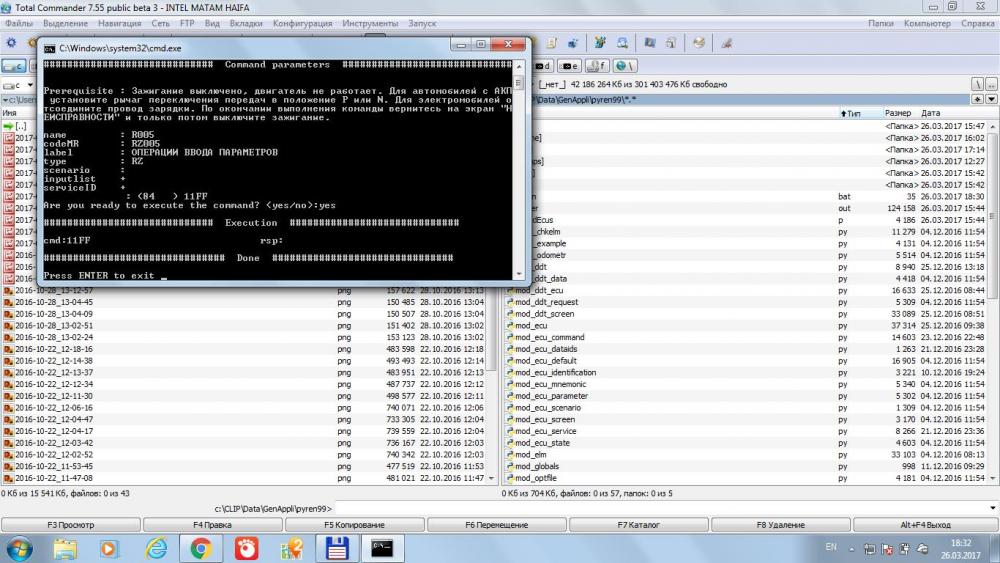Switch to Google Chrome in taskbar

201,548
